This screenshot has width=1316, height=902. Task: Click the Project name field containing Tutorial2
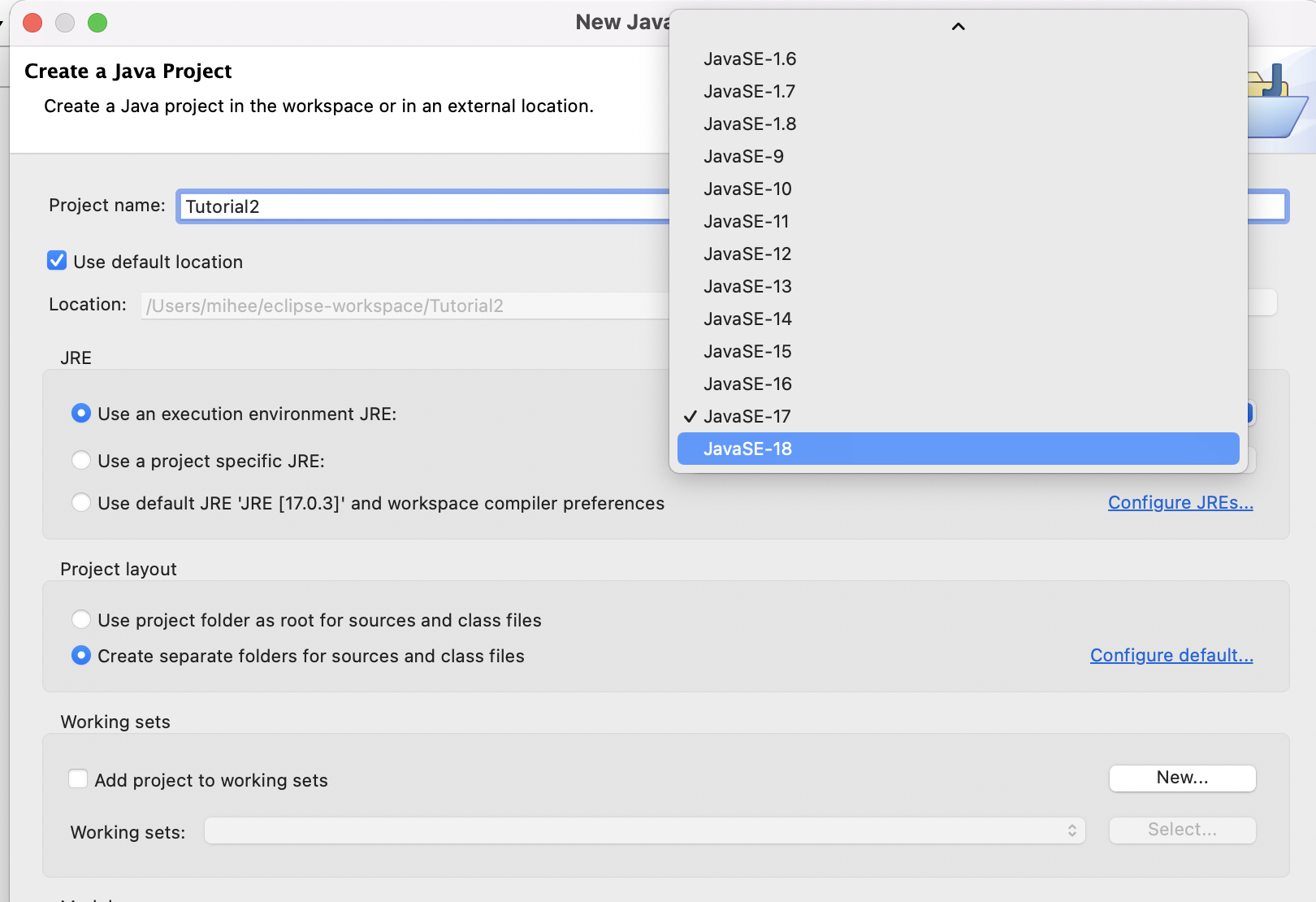point(423,206)
